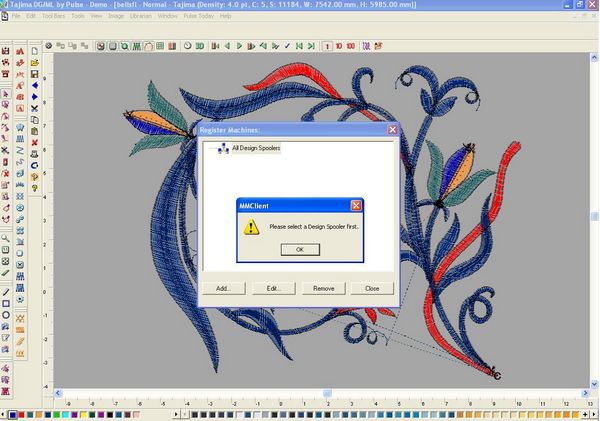Click the blue left arrow undo icon
Viewport: 600px width, 421px height.
(x=35, y=85)
